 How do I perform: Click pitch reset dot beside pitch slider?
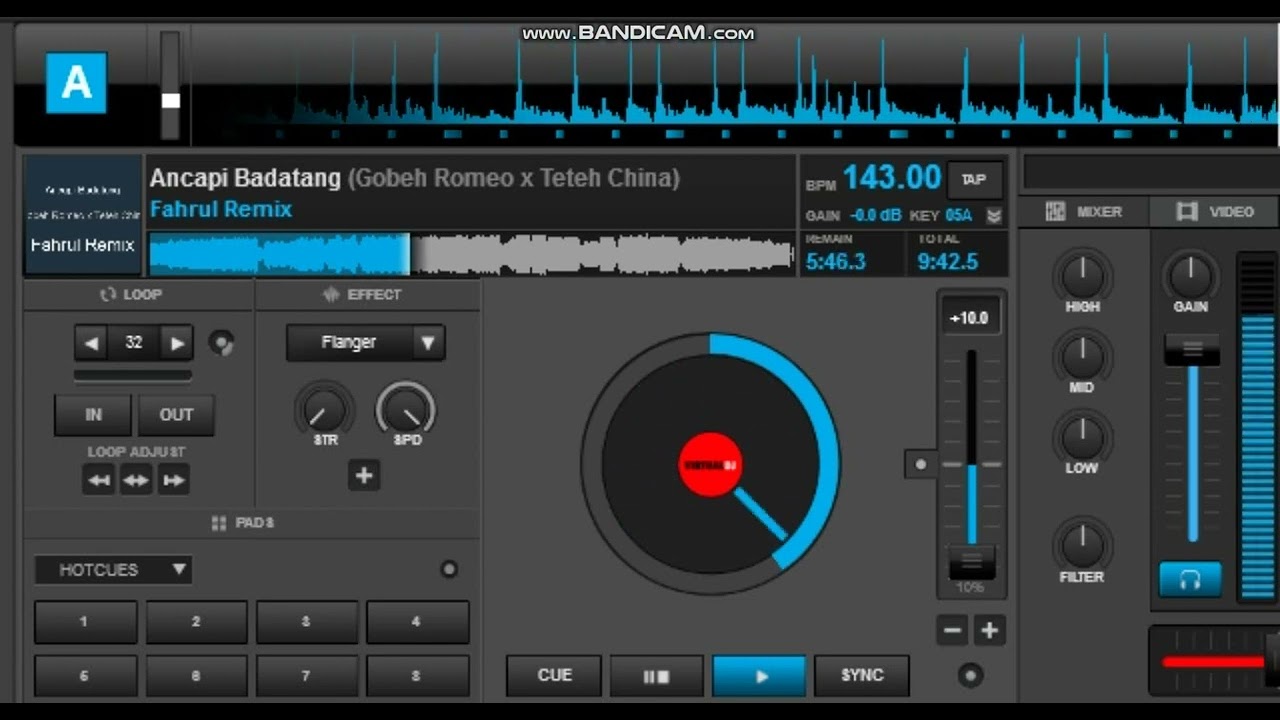[x=921, y=464]
